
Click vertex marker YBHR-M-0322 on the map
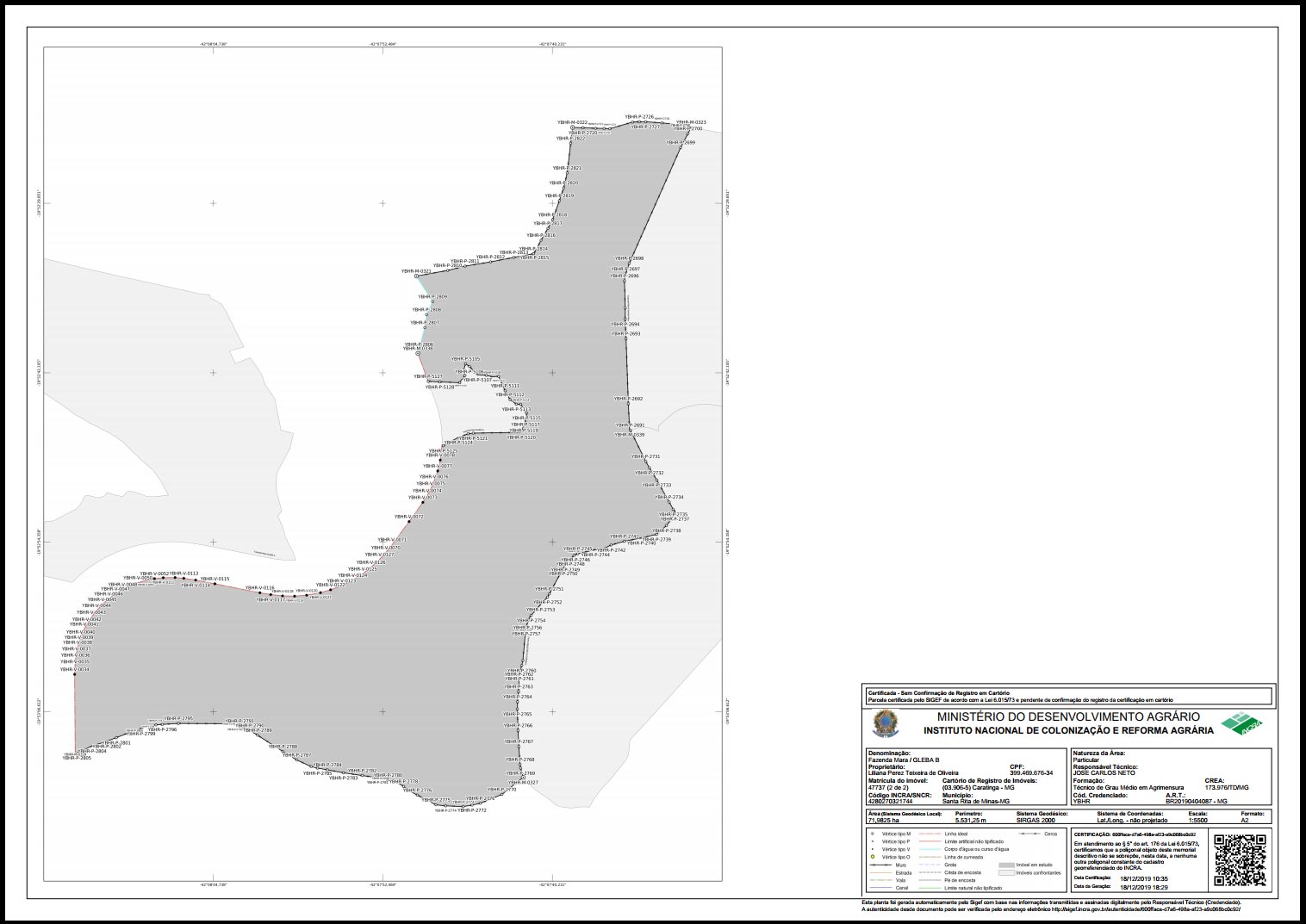(x=572, y=127)
